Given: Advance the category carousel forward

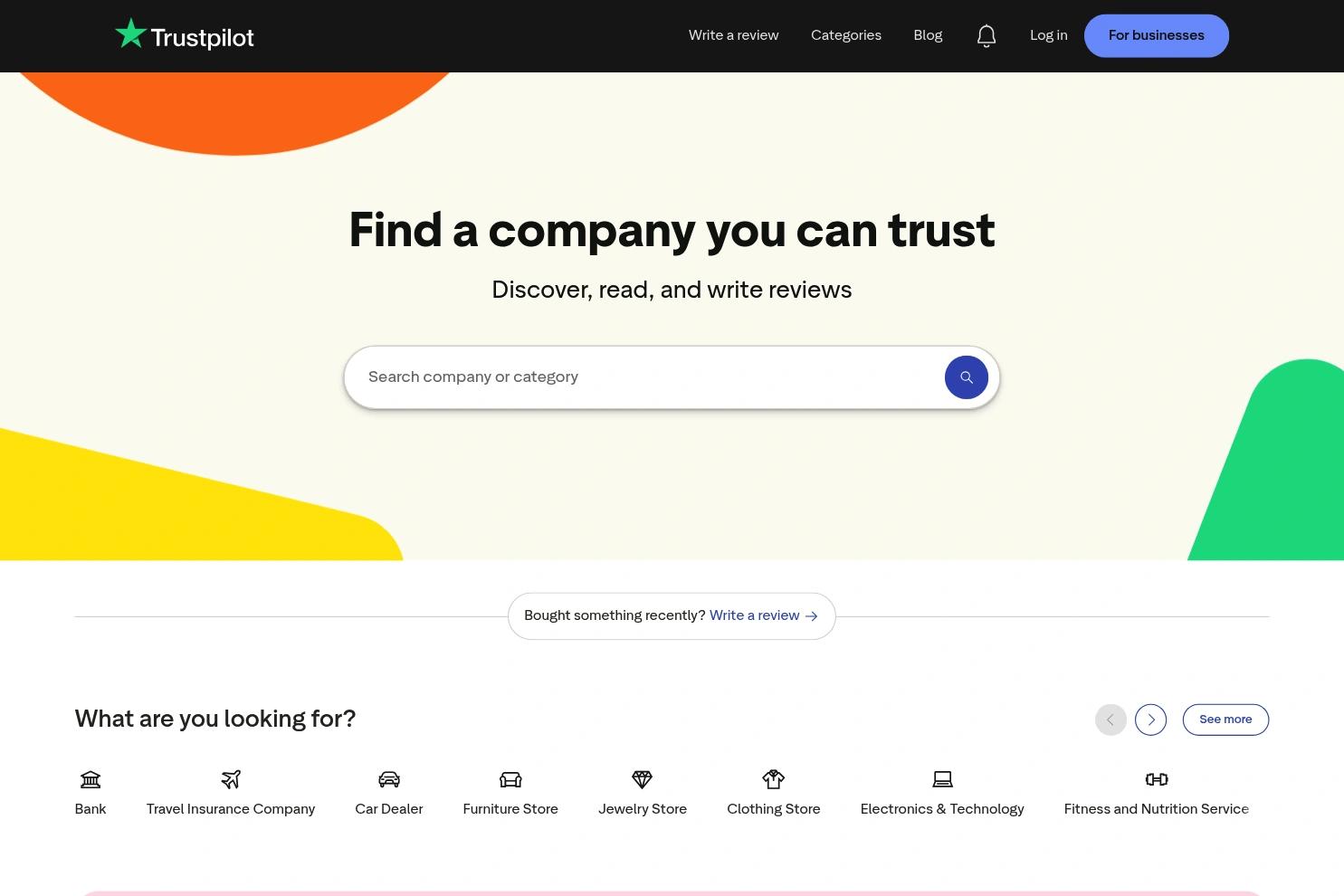Looking at the screenshot, I should pos(1150,720).
